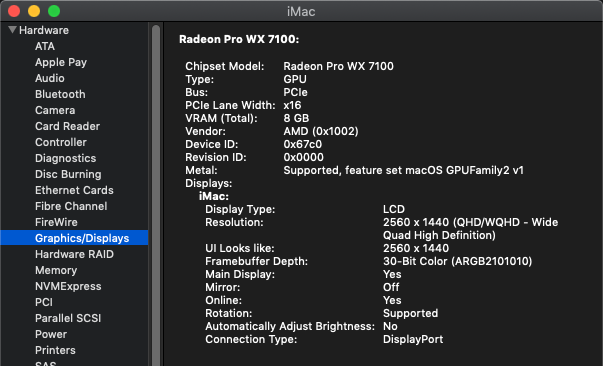Viewport: 603px width, 366px height.
Task: Select PCI in the sidebar
Action: 44,302
